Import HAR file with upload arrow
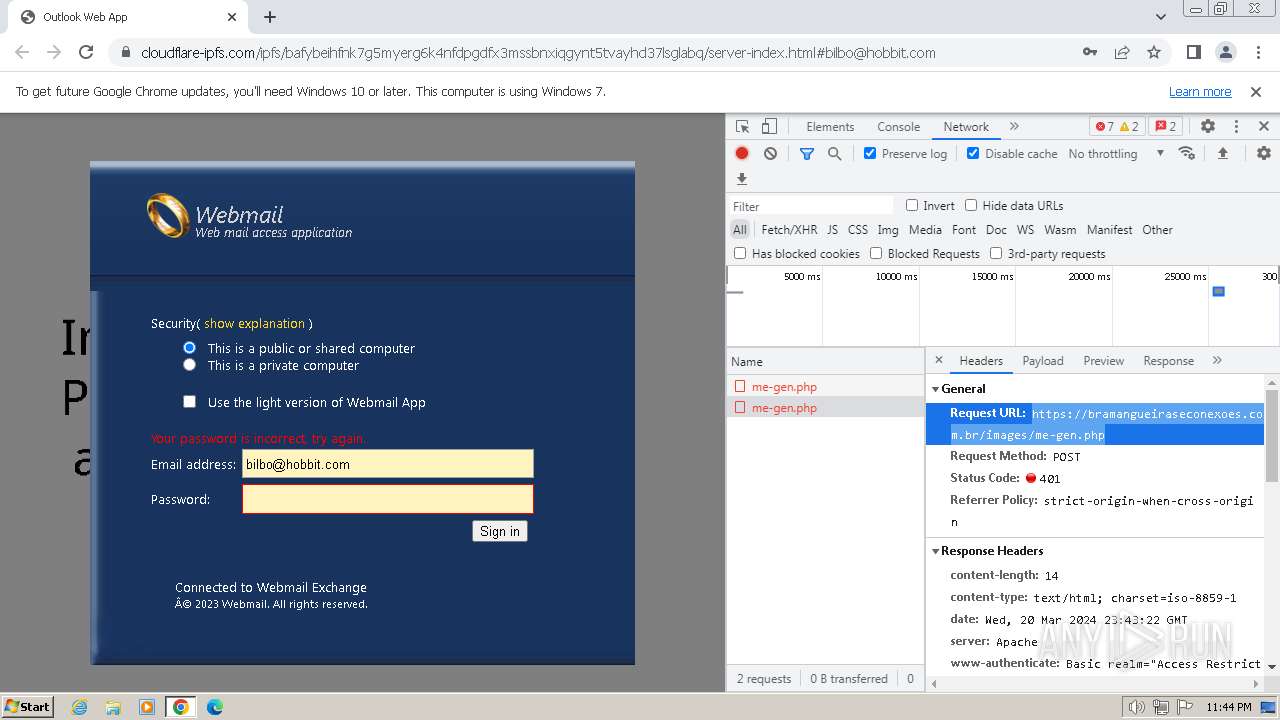1280x720 pixels. (x=1222, y=153)
